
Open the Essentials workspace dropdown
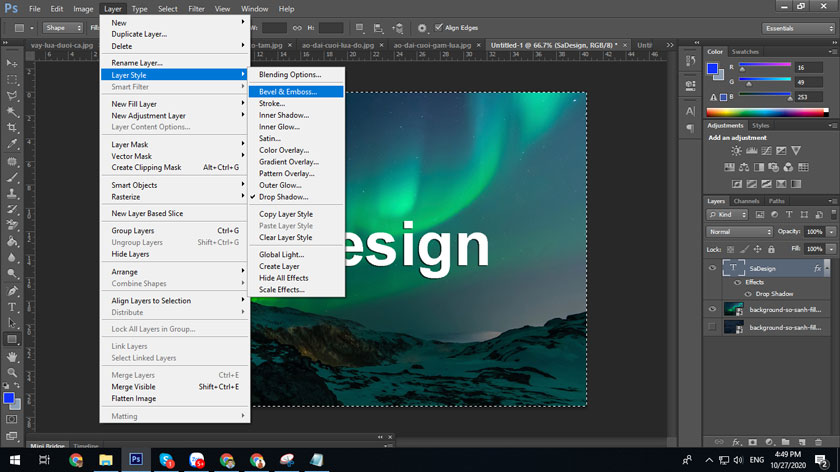point(798,28)
